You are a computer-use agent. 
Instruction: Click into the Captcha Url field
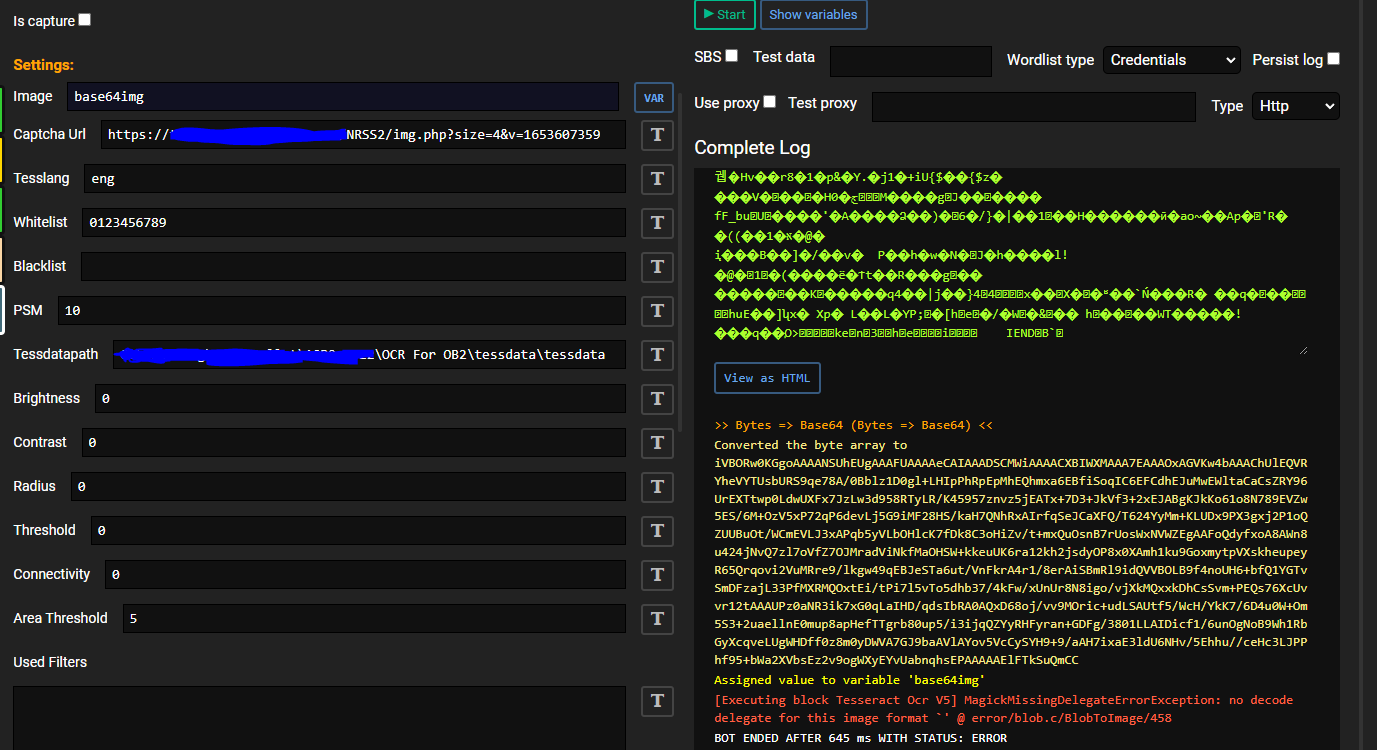[363, 135]
